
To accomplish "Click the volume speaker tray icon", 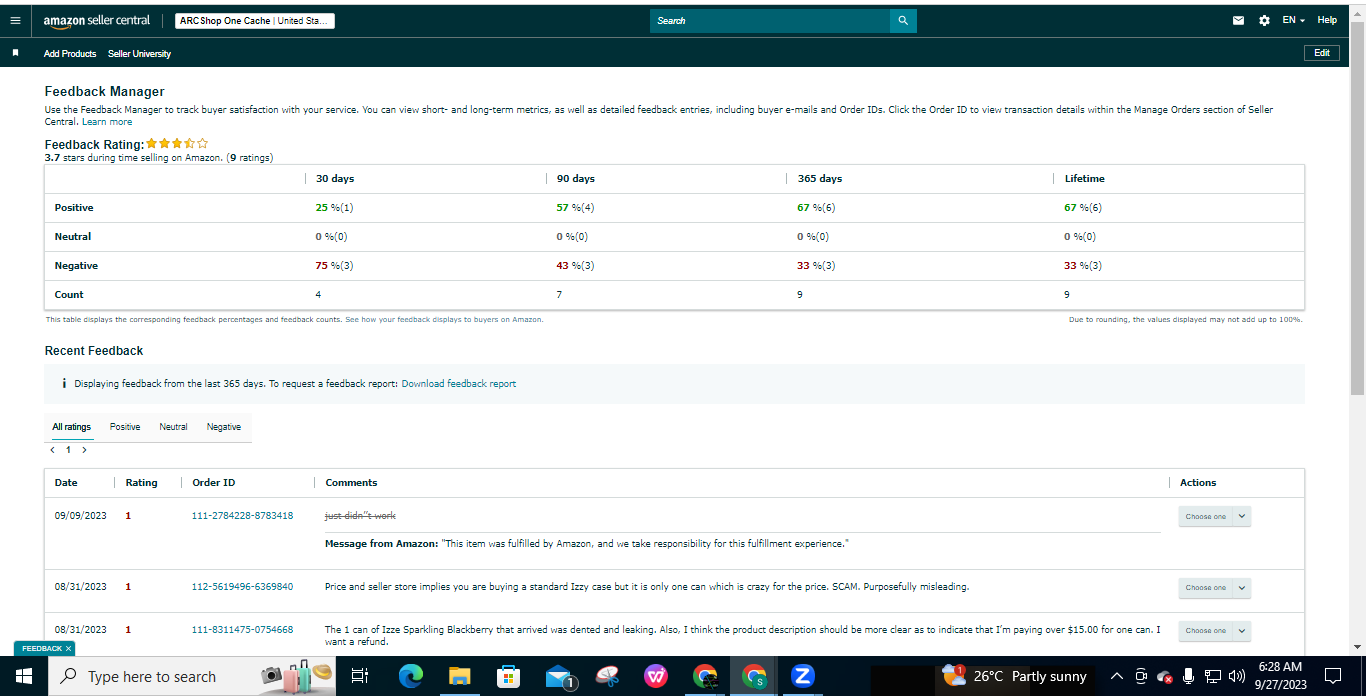I will click(x=1236, y=676).
